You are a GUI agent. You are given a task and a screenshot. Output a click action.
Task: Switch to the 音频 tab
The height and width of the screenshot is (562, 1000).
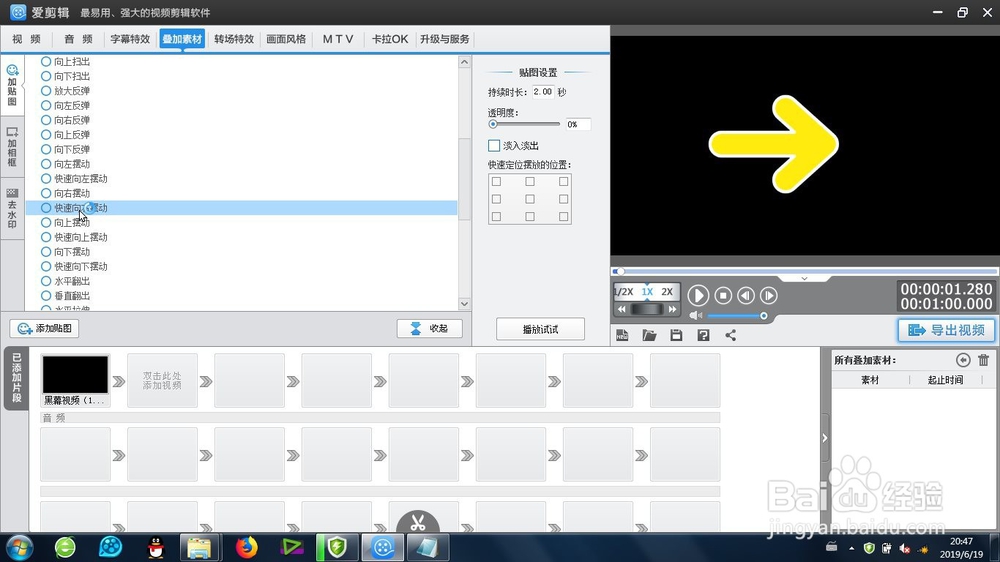click(78, 39)
